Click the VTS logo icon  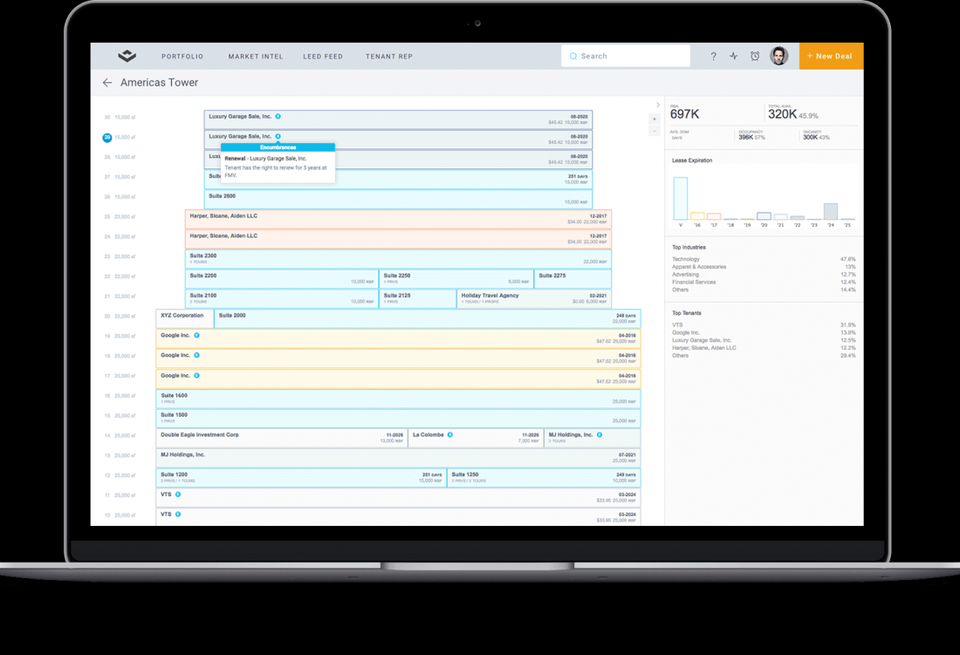pyautogui.click(x=127, y=56)
